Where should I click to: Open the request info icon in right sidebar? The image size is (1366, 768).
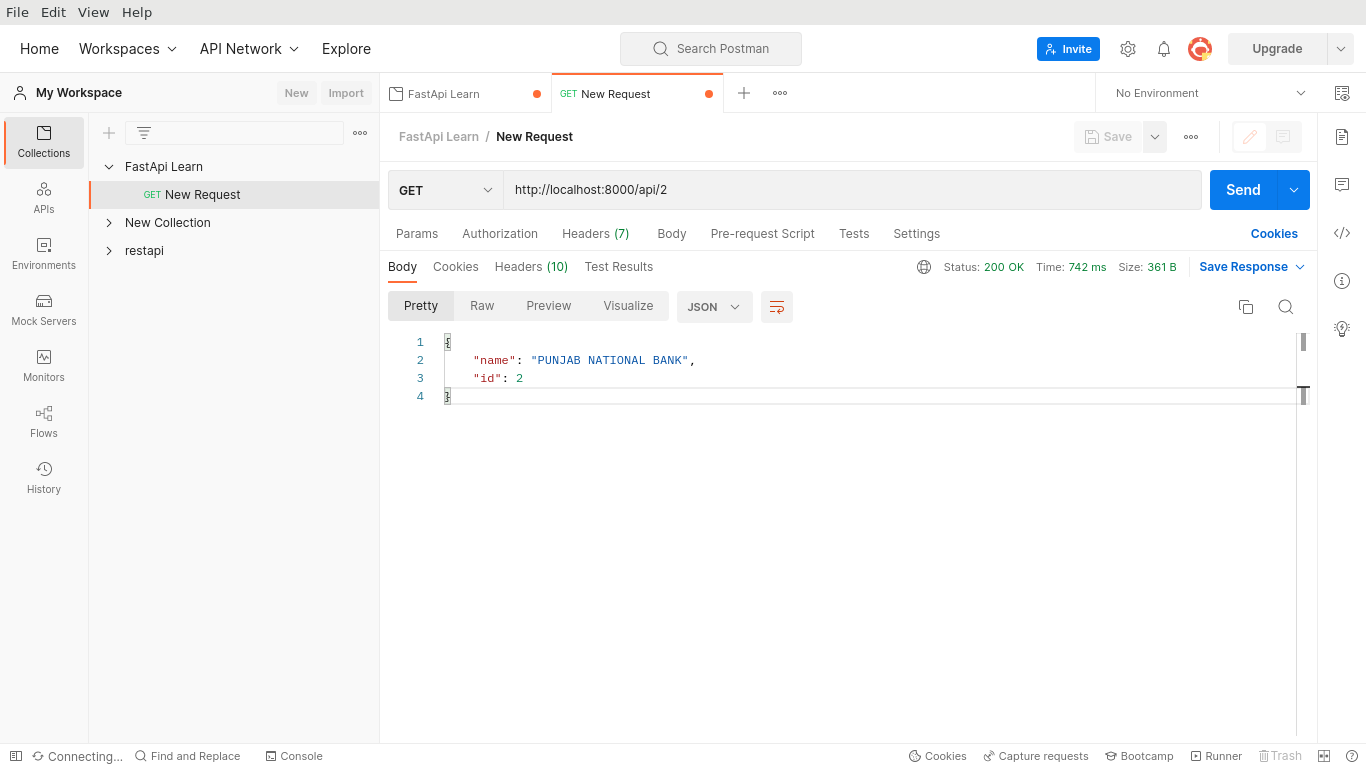1342,281
